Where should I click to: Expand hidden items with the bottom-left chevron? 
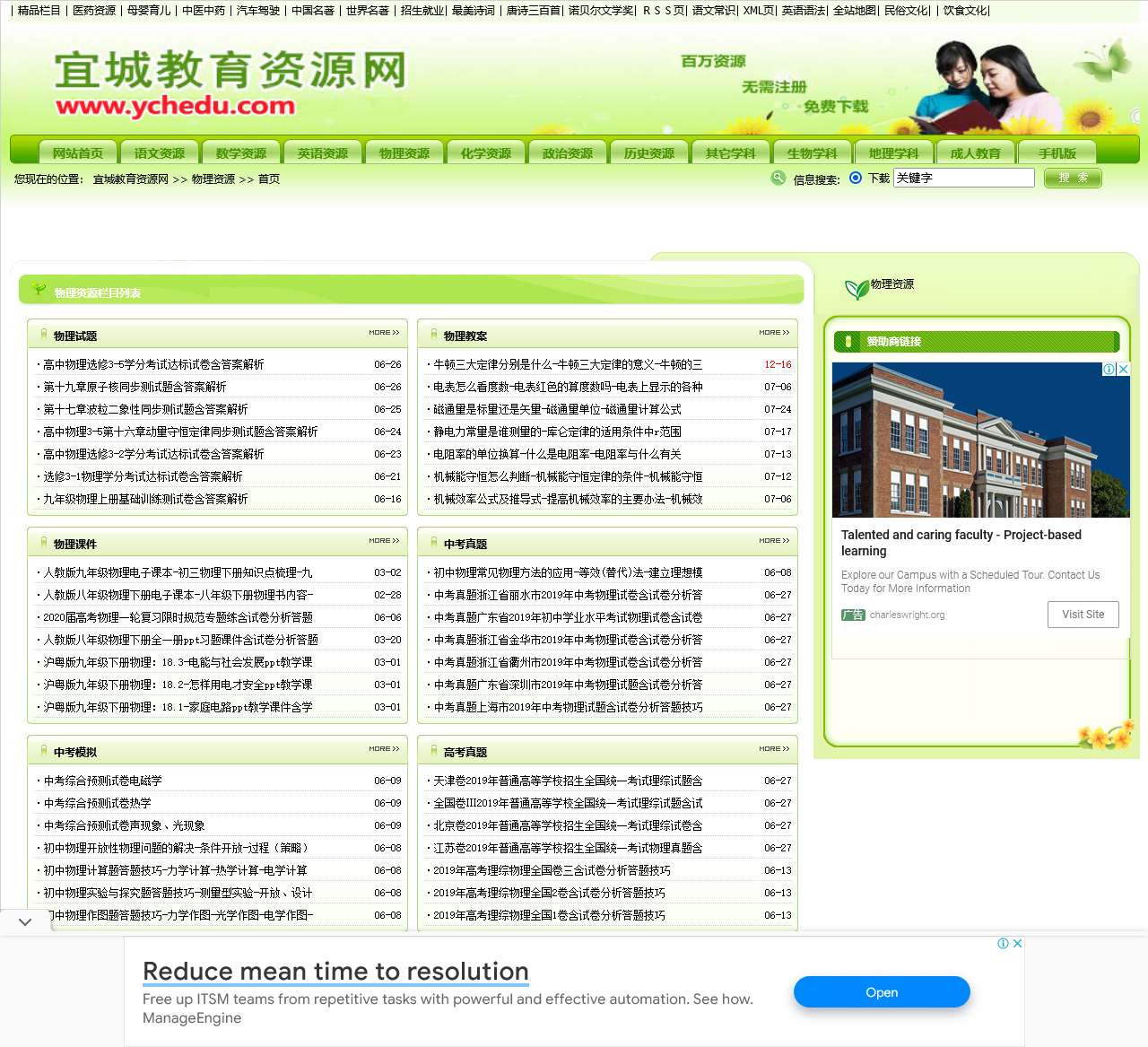pos(24,921)
